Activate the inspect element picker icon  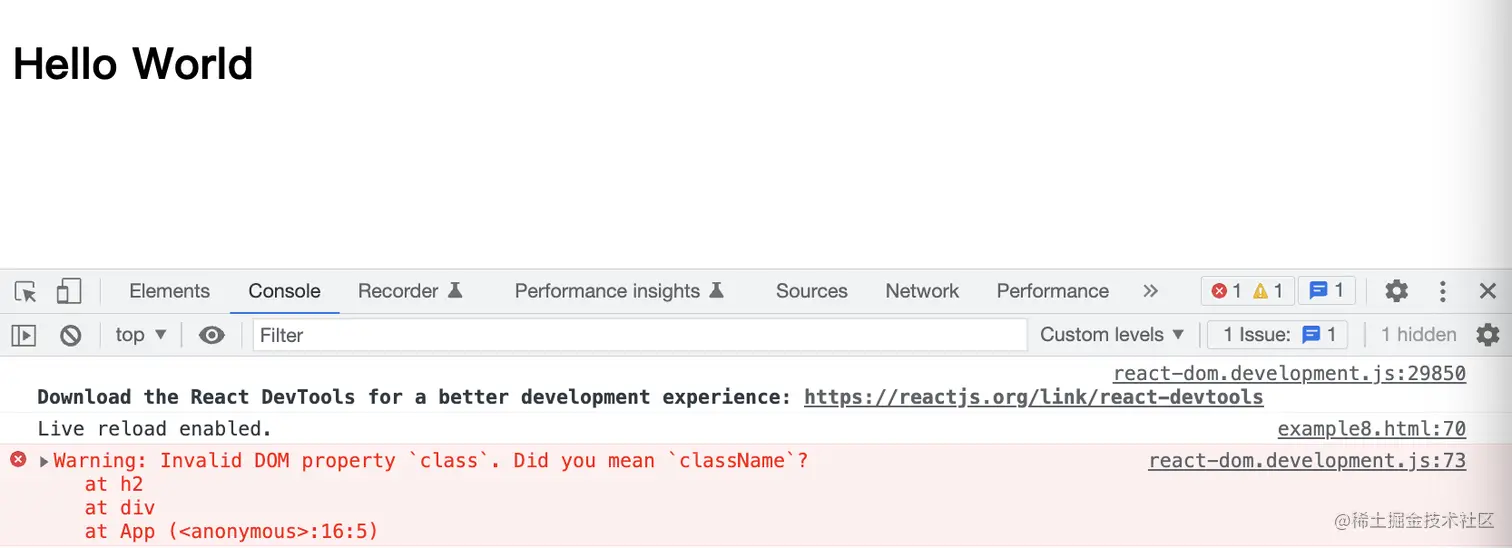coord(26,291)
